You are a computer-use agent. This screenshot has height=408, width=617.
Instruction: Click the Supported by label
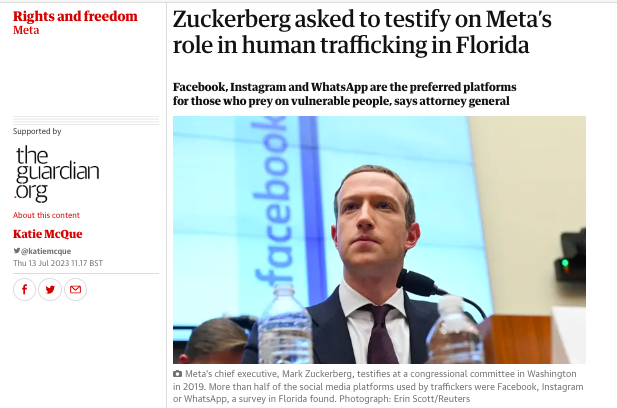tap(37, 131)
